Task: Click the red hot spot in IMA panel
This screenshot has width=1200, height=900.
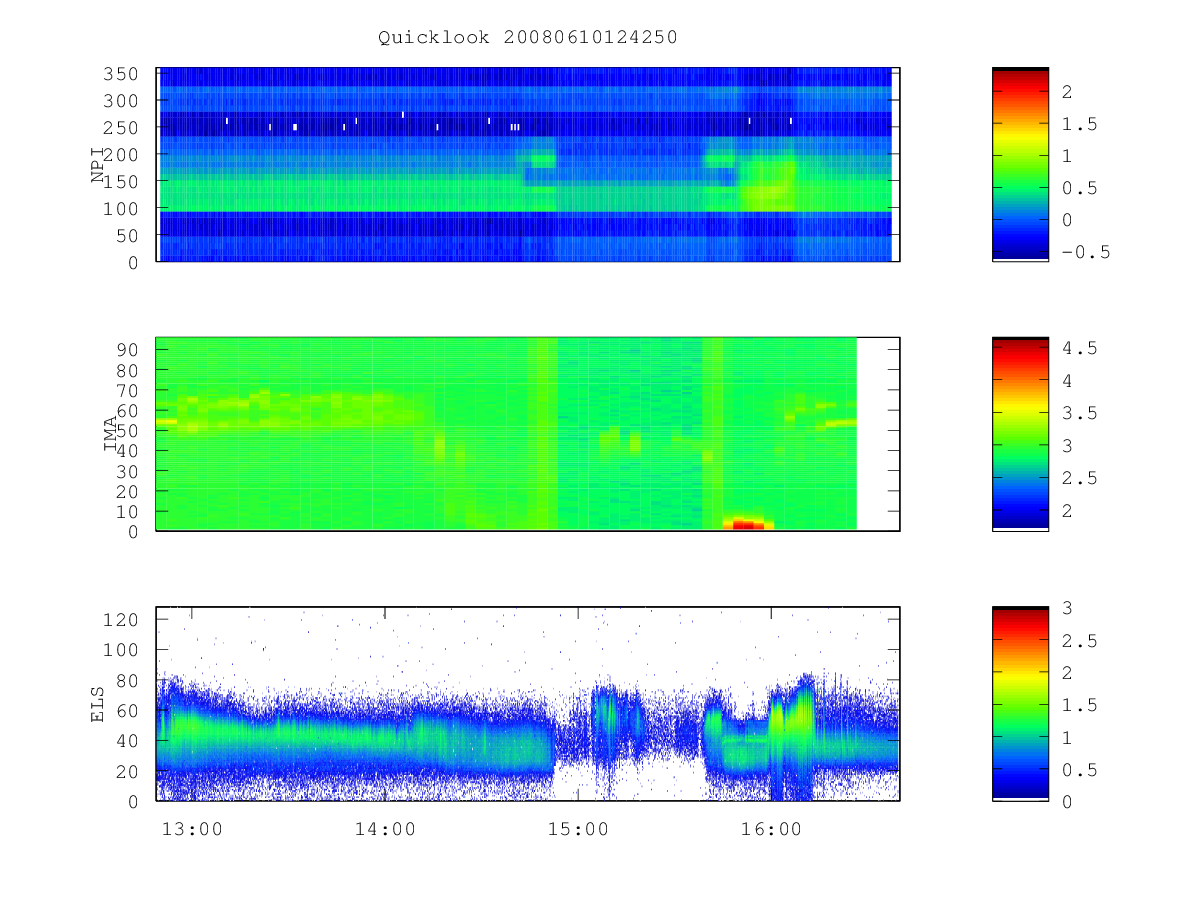Action: point(747,524)
